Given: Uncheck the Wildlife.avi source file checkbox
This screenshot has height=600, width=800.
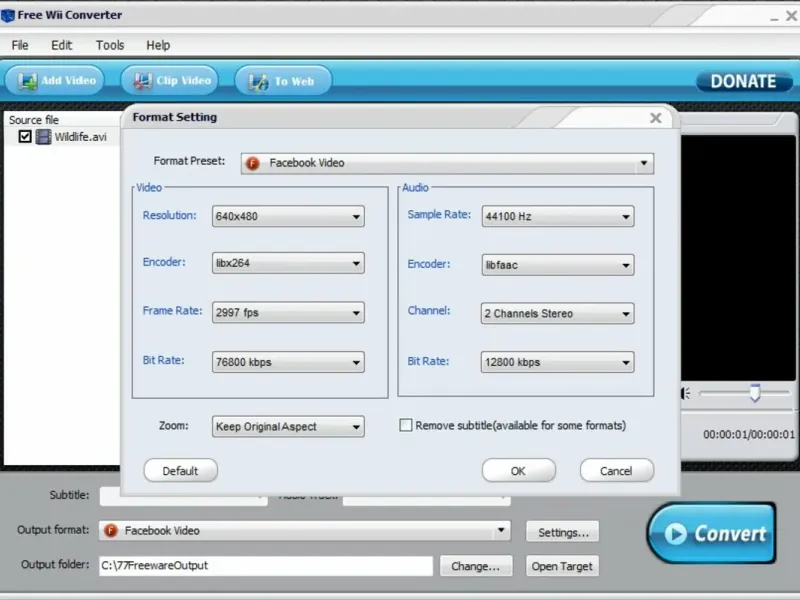Looking at the screenshot, I should [x=24, y=137].
